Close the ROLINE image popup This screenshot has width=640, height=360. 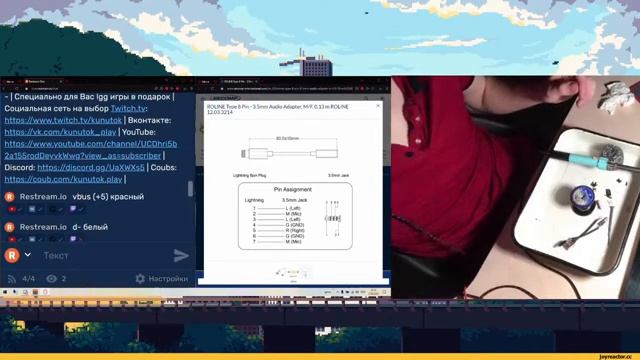coord(378,106)
